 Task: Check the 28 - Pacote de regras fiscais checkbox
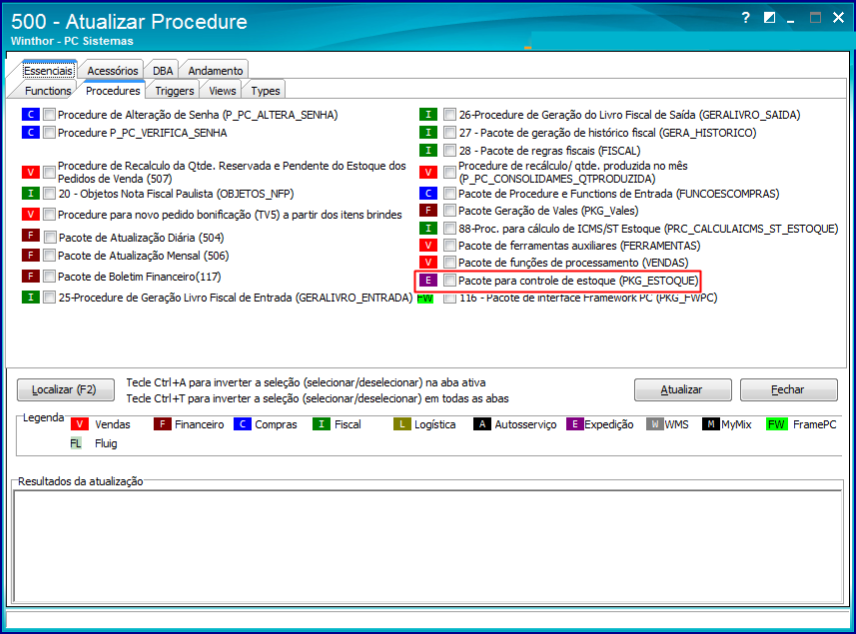coord(449,150)
